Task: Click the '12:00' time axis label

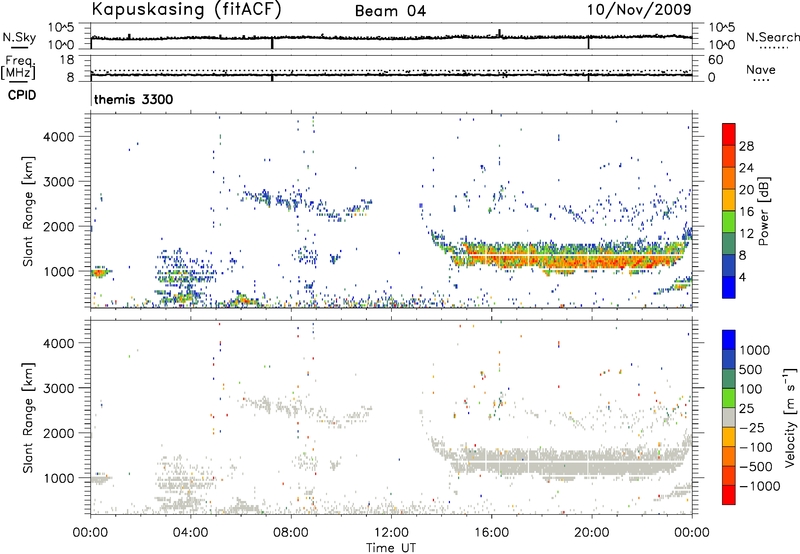Action: (391, 533)
